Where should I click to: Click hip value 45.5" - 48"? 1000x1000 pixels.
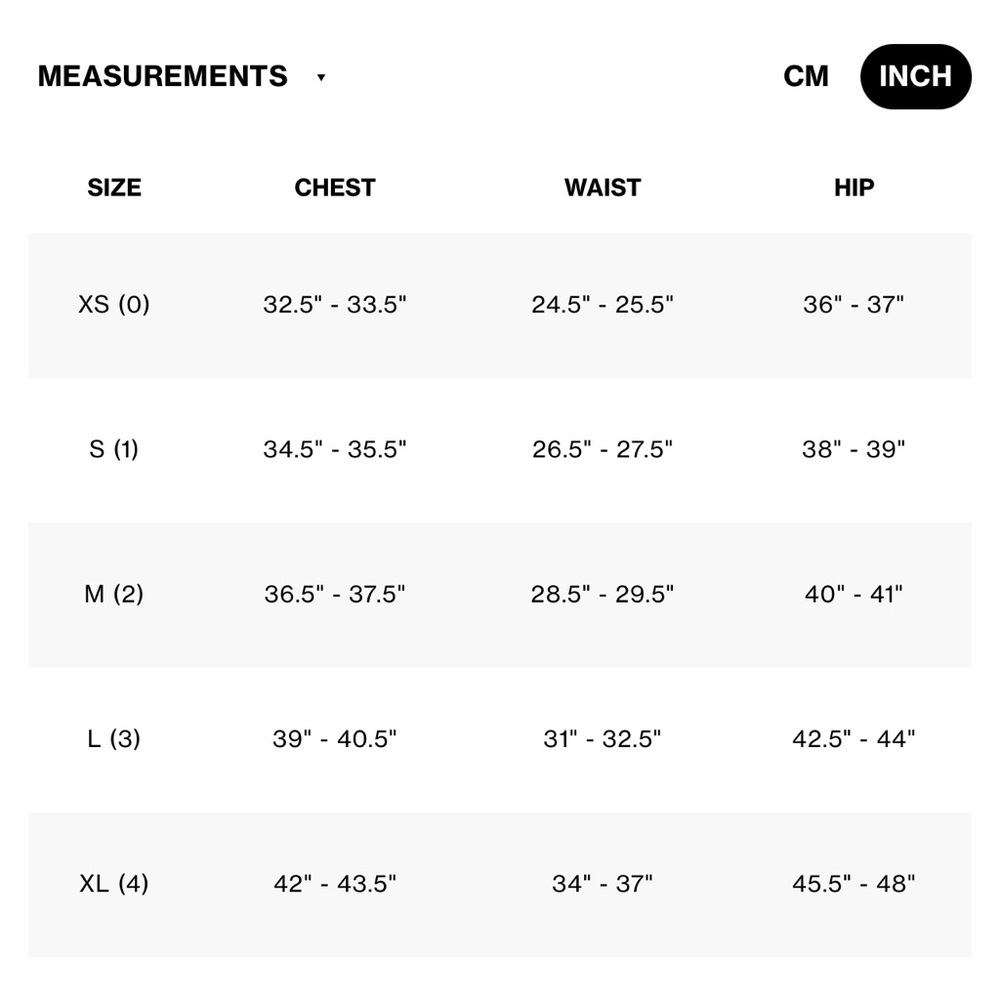[854, 883]
